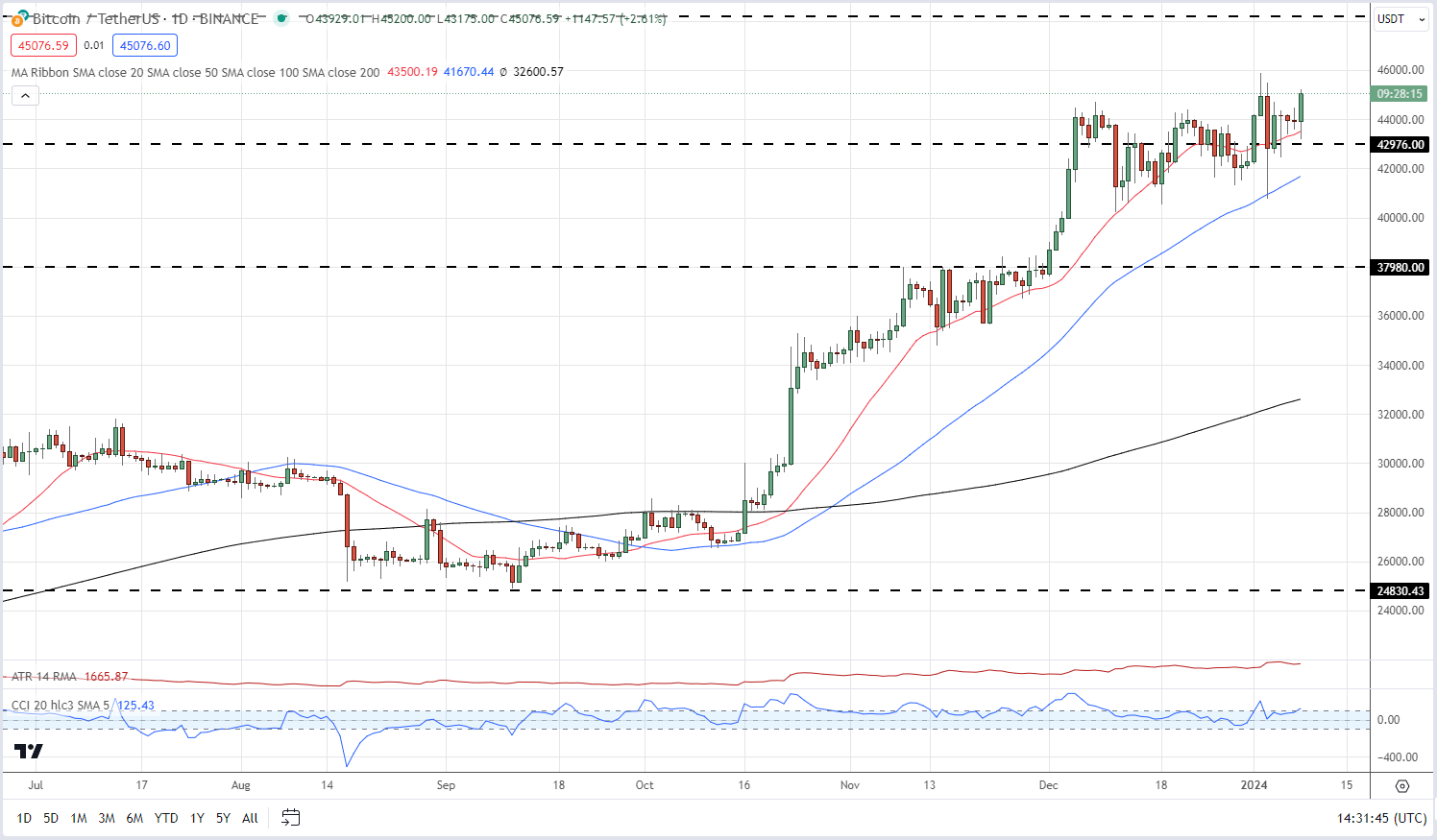Collapse the indicator legend with the chevron

pyautogui.click(x=25, y=95)
